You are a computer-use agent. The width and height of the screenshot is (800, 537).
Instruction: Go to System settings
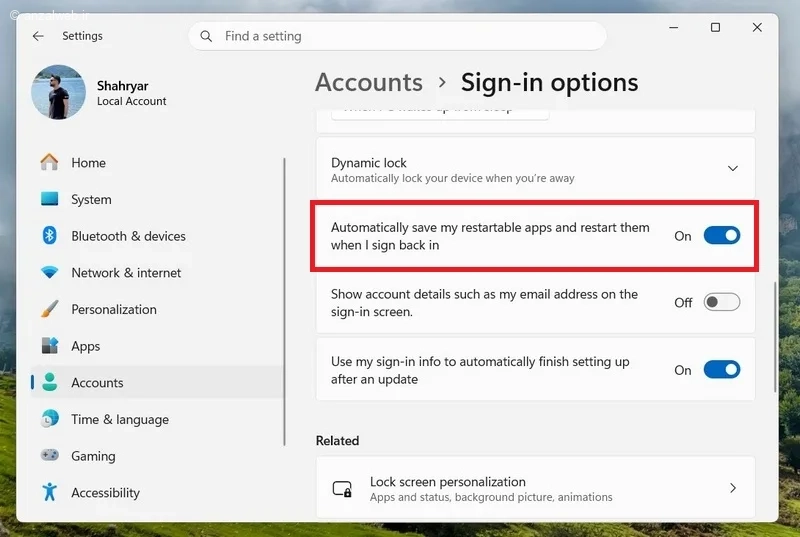click(156, 199)
